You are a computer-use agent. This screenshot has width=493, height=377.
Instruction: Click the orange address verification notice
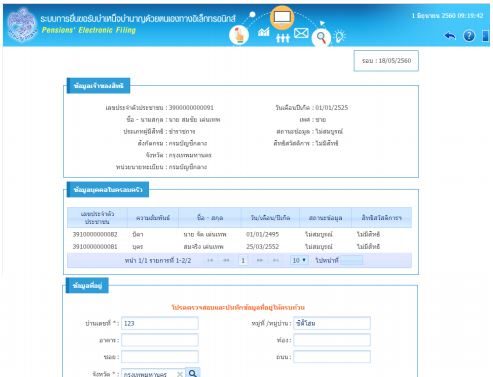(238, 307)
